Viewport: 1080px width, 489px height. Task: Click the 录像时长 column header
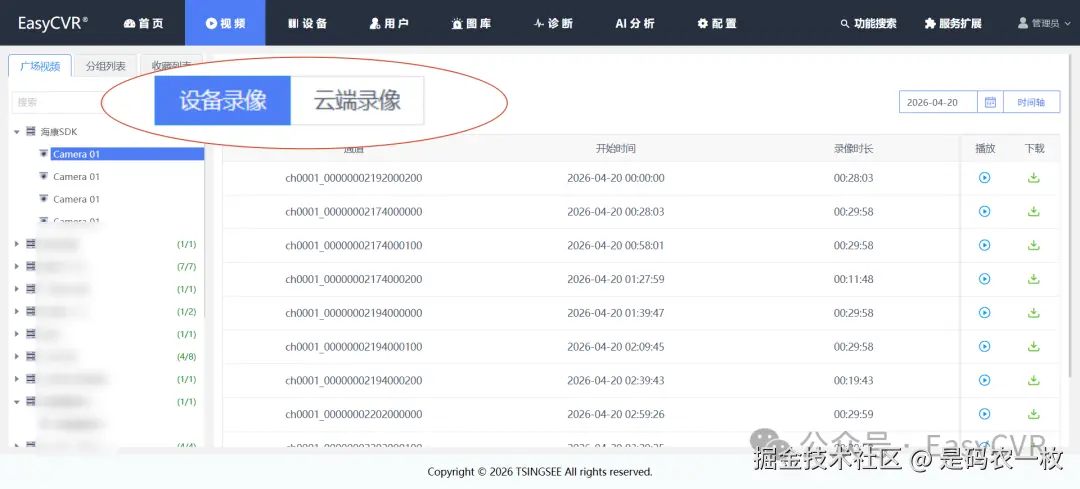pos(853,148)
